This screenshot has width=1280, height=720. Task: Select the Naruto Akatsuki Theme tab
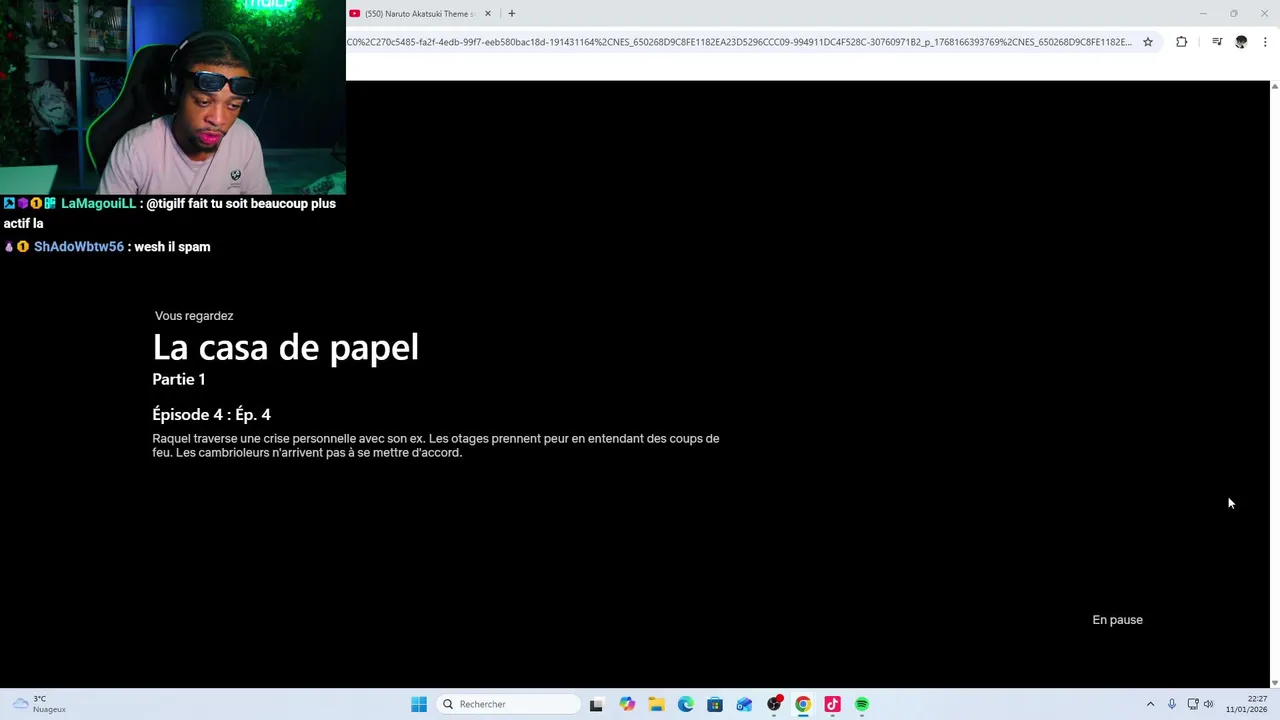(420, 14)
